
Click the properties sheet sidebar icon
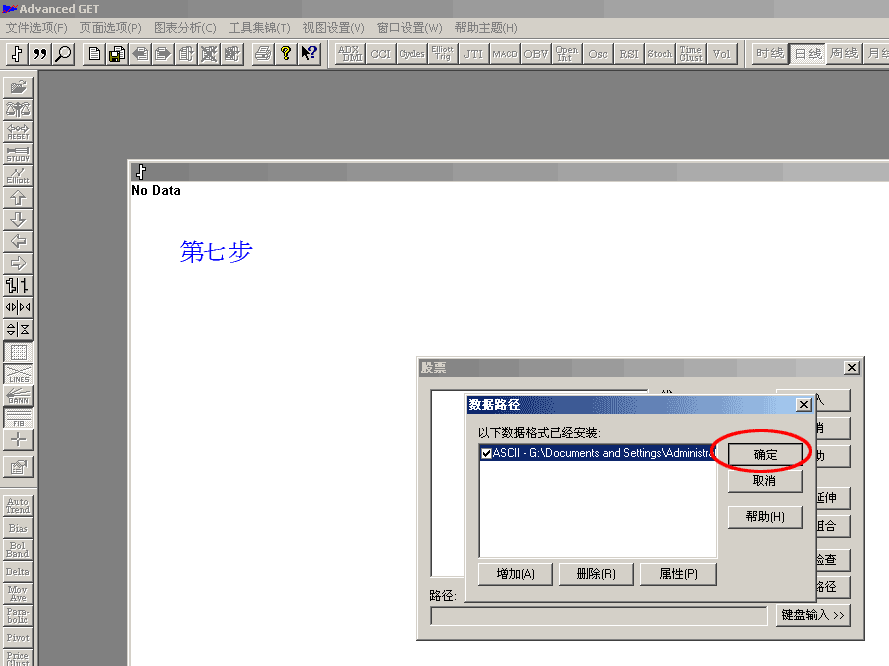point(18,467)
